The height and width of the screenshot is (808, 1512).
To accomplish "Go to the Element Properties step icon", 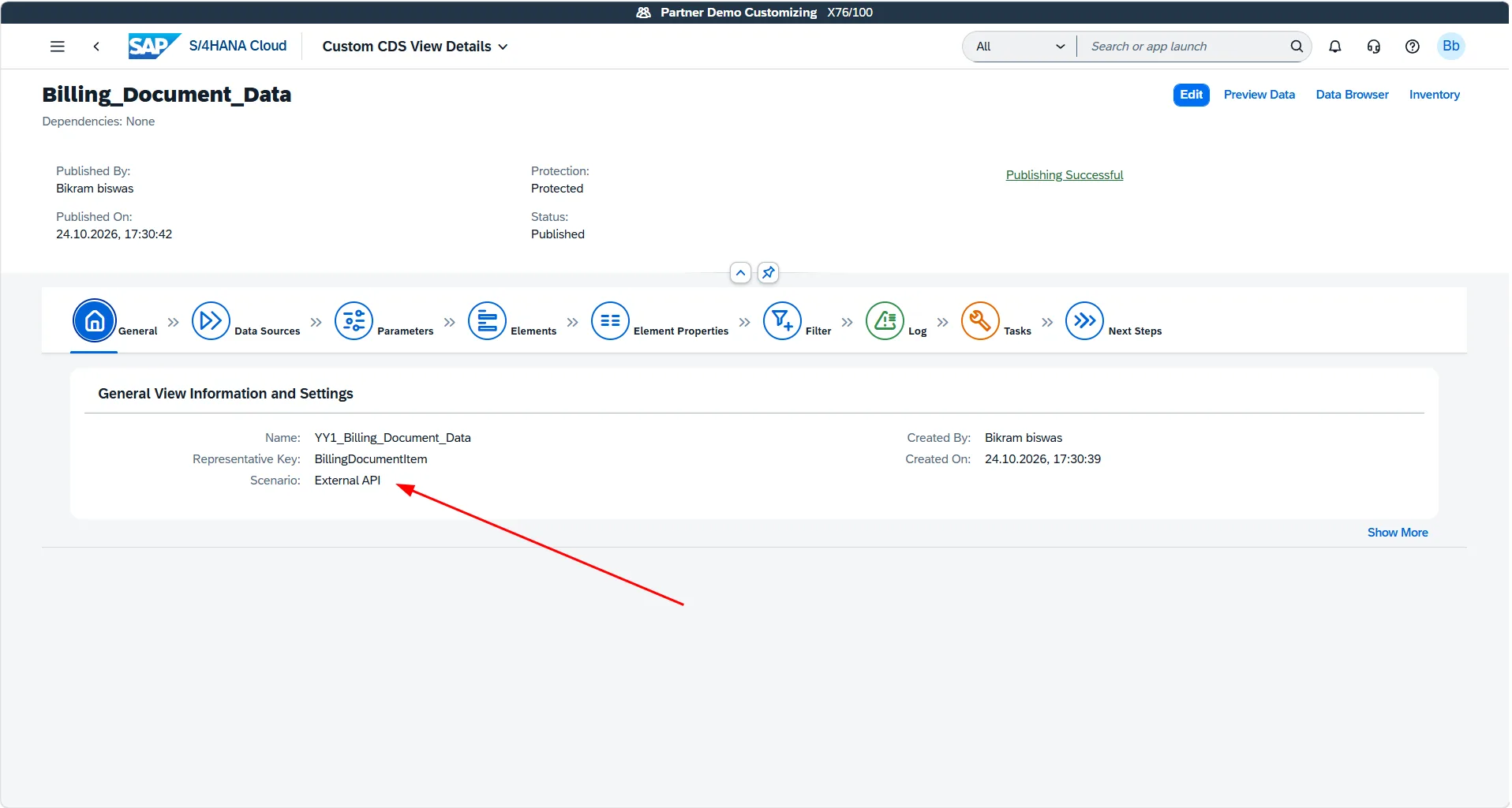I will pyautogui.click(x=610, y=320).
